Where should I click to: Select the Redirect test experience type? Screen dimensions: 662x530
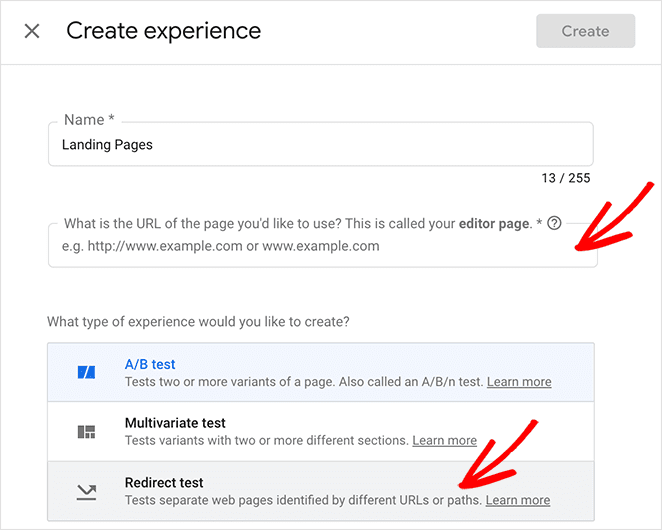coord(321,491)
